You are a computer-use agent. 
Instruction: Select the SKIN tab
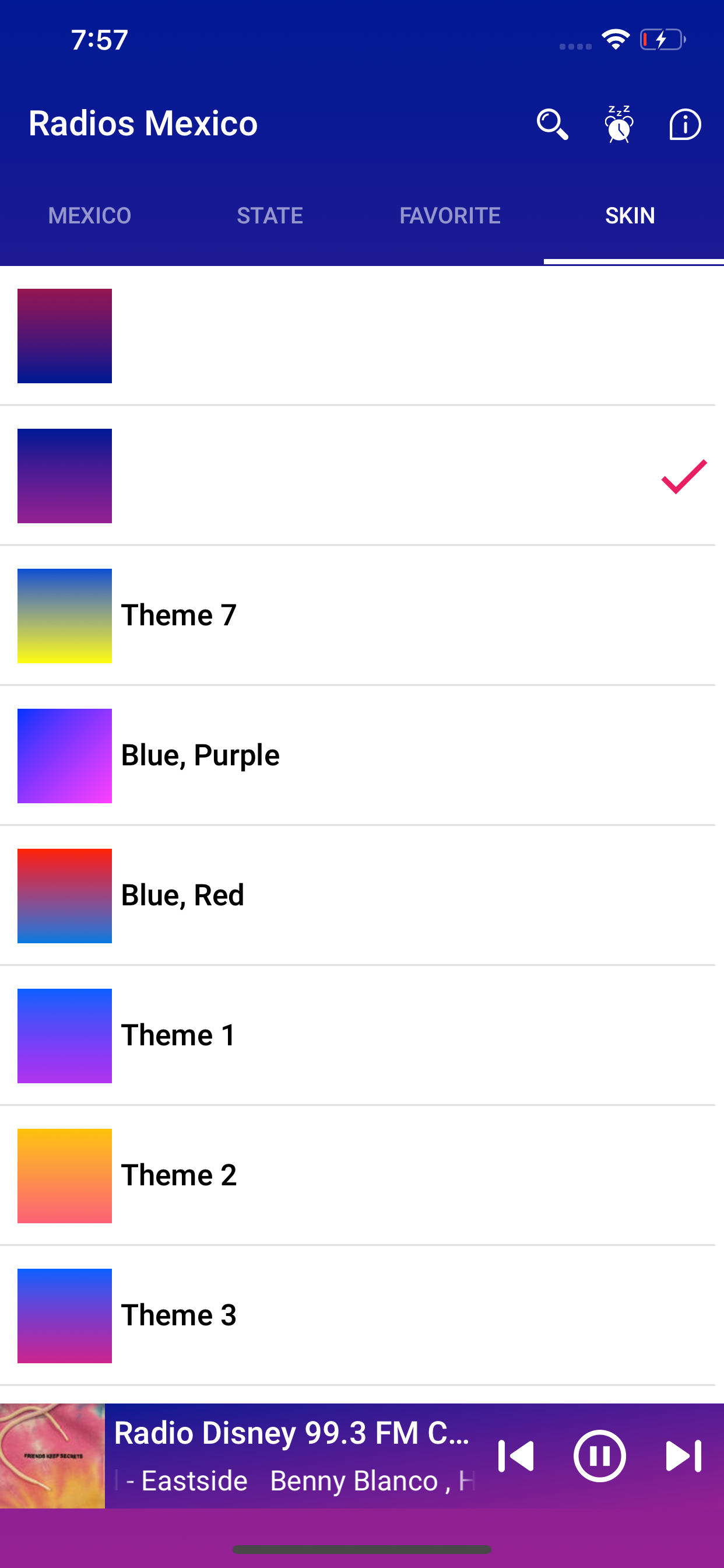pyautogui.click(x=630, y=215)
